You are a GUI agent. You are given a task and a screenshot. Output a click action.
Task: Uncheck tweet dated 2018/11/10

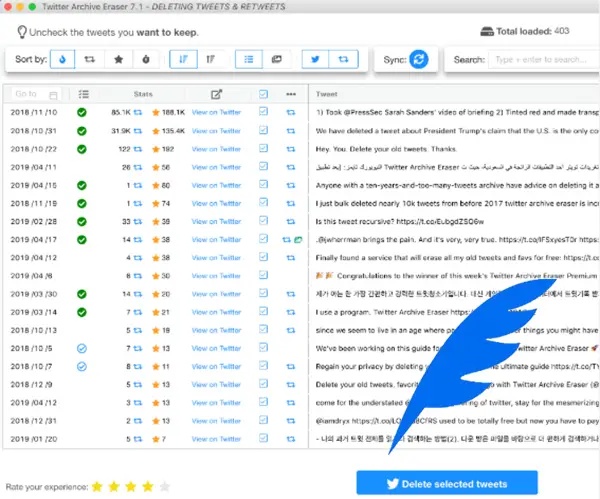263,111
